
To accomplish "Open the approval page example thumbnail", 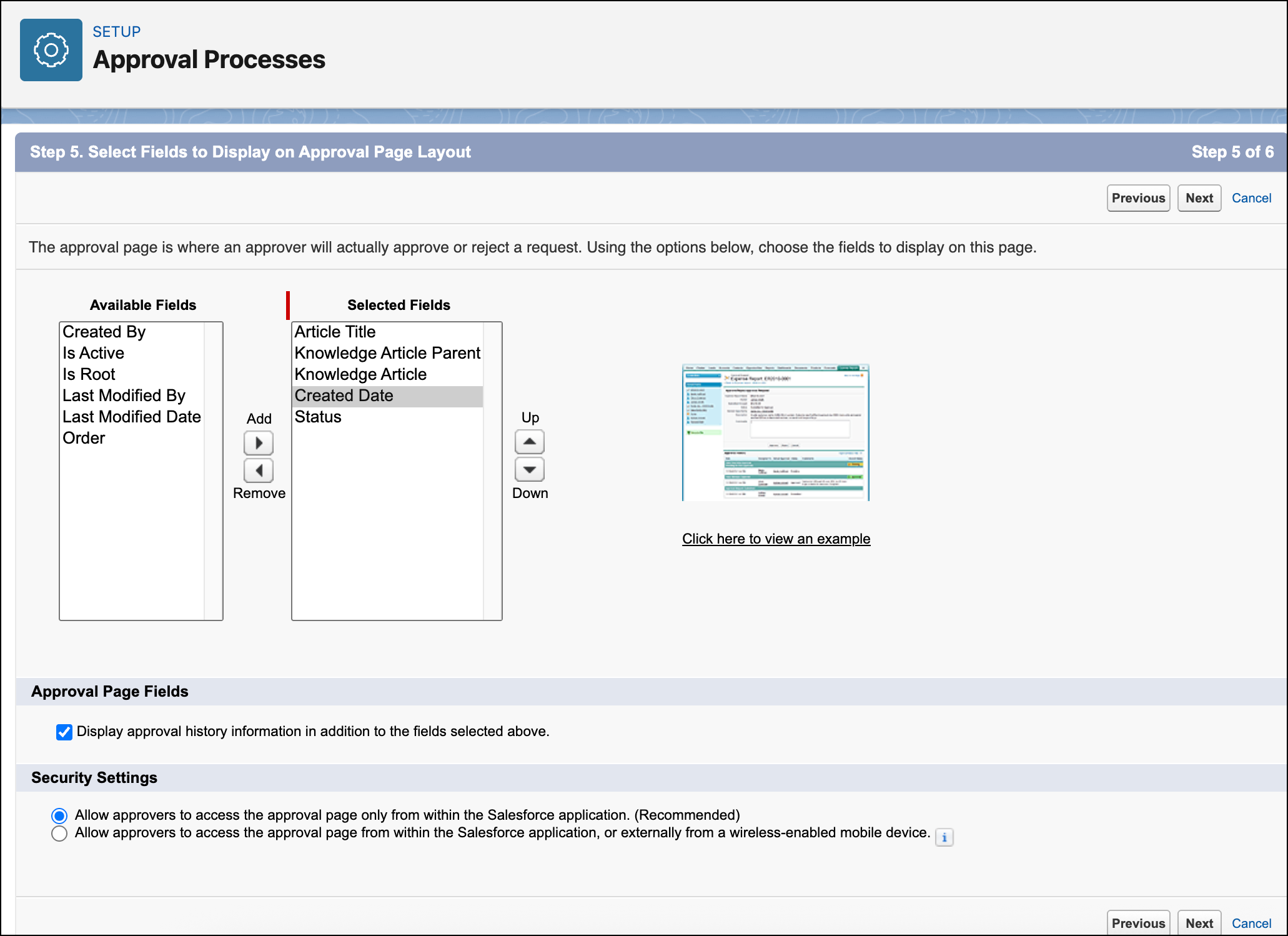I will (776, 432).
